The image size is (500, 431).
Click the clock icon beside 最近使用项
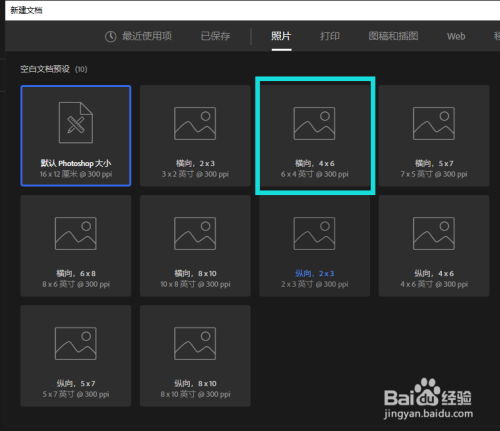[x=111, y=36]
